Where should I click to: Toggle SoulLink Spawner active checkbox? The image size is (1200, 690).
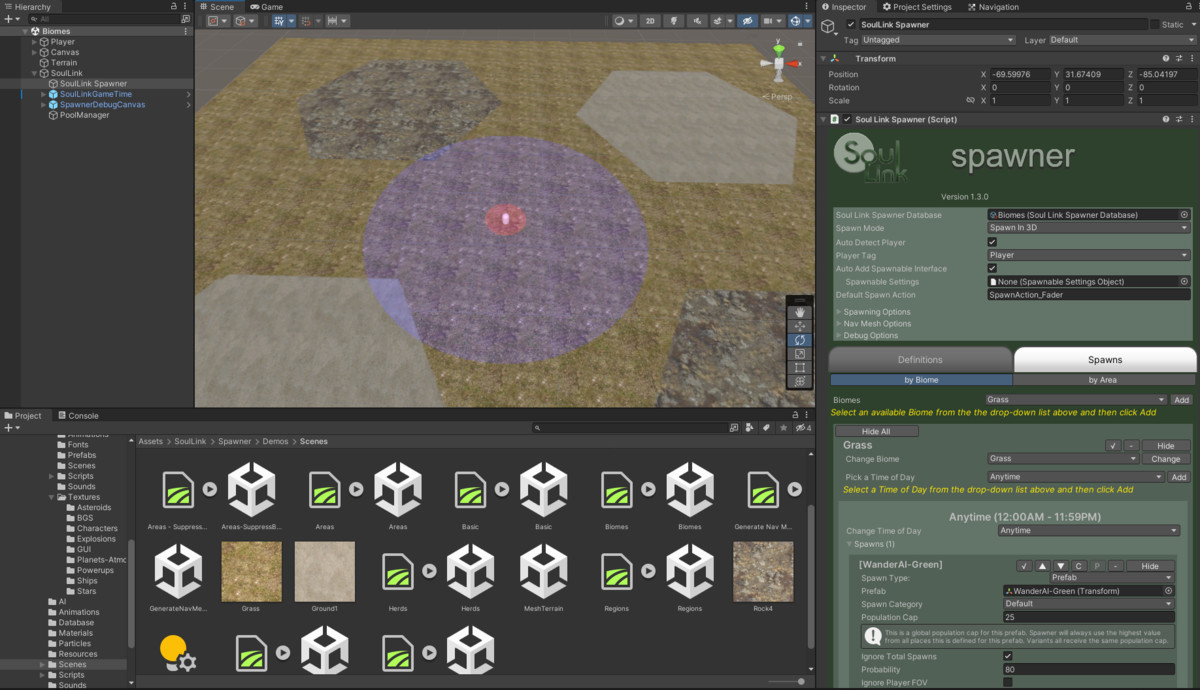tap(851, 24)
